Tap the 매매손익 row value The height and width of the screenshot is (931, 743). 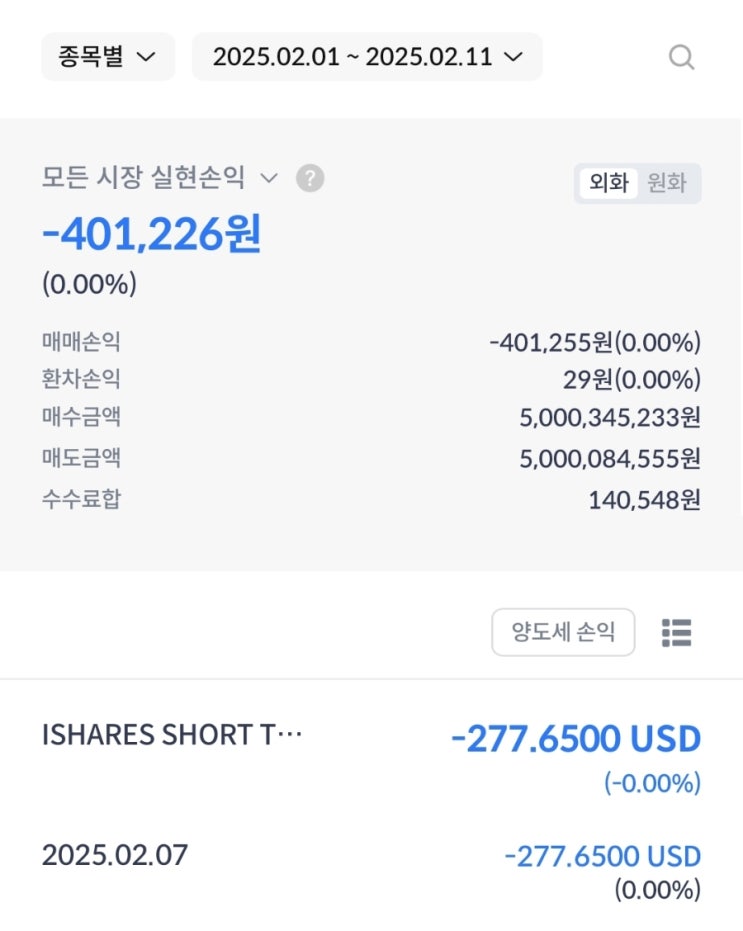pyautogui.click(x=595, y=343)
